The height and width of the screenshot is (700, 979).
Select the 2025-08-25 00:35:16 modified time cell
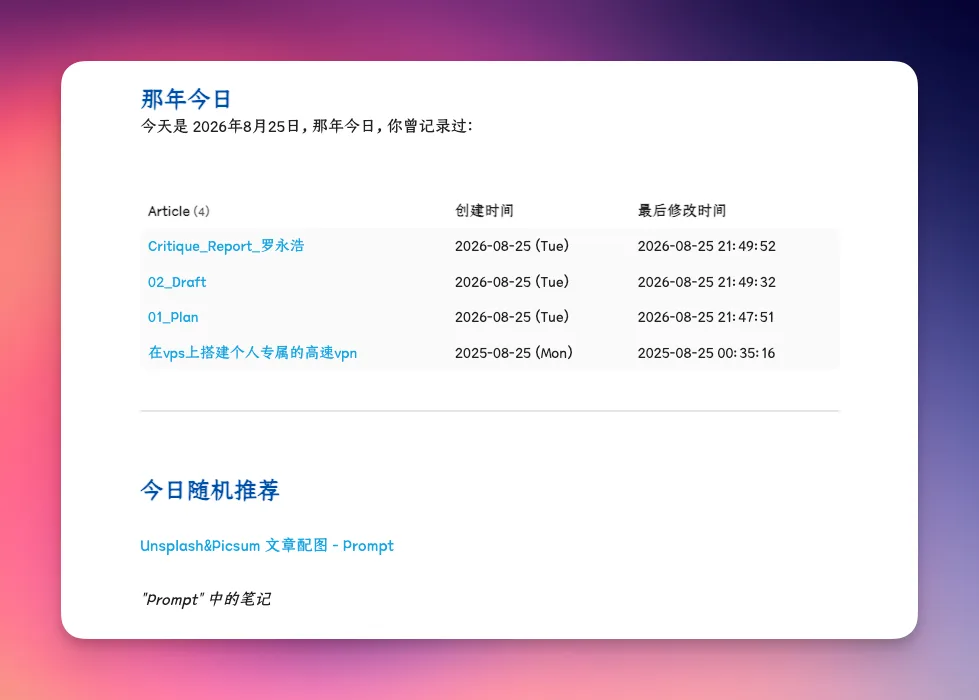706,353
